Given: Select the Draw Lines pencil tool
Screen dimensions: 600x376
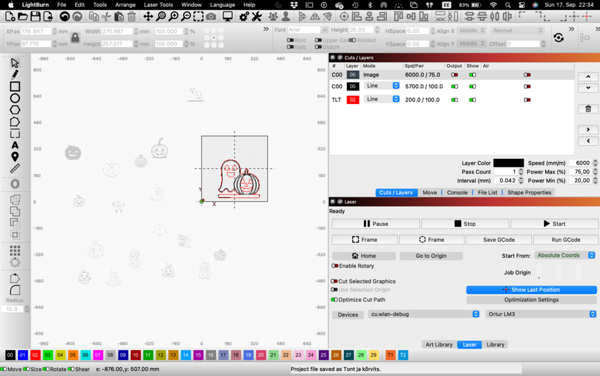Looking at the screenshot, I should click(15, 74).
